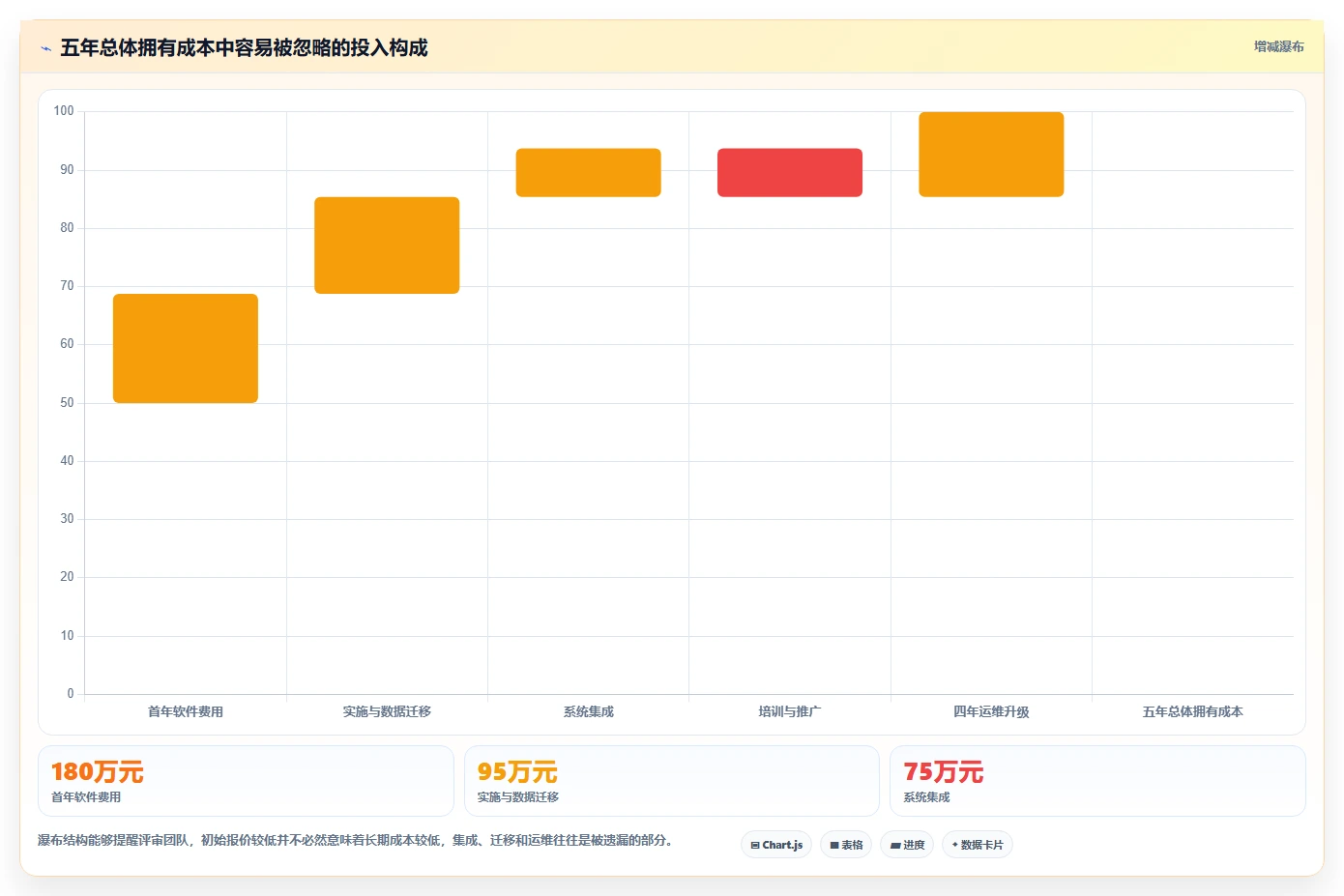Screen dimensions: 1344x896
Task: Click x-axis label 四年运维升级
Action: click(x=991, y=711)
